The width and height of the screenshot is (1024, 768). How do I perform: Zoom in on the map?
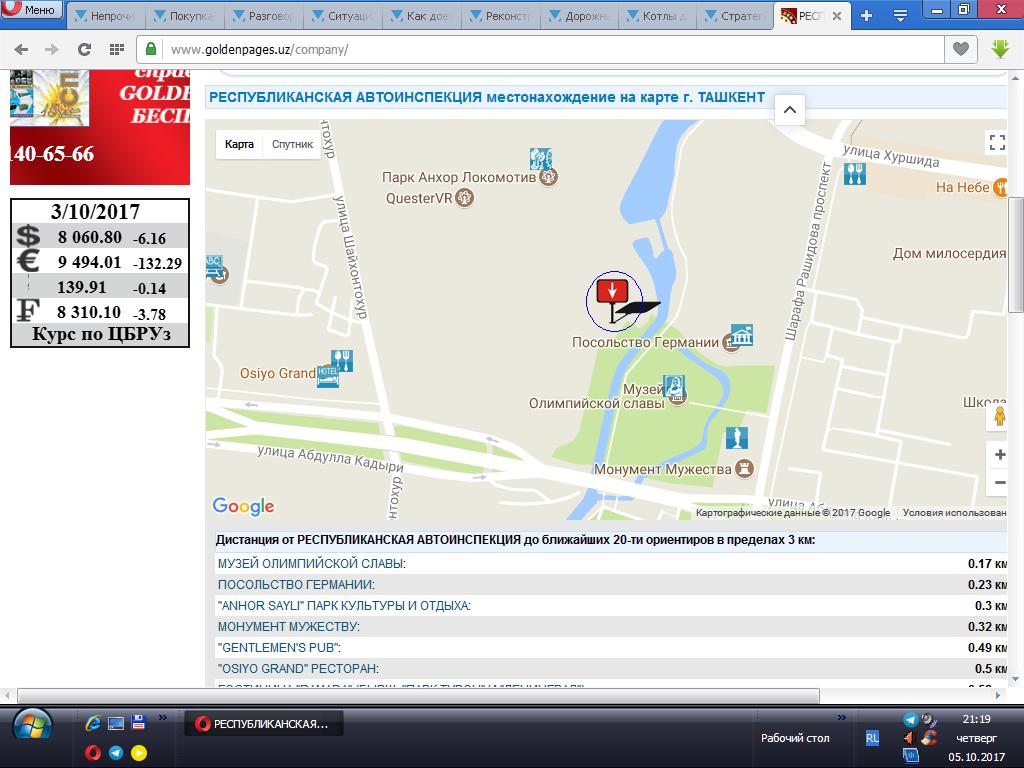click(x=999, y=455)
